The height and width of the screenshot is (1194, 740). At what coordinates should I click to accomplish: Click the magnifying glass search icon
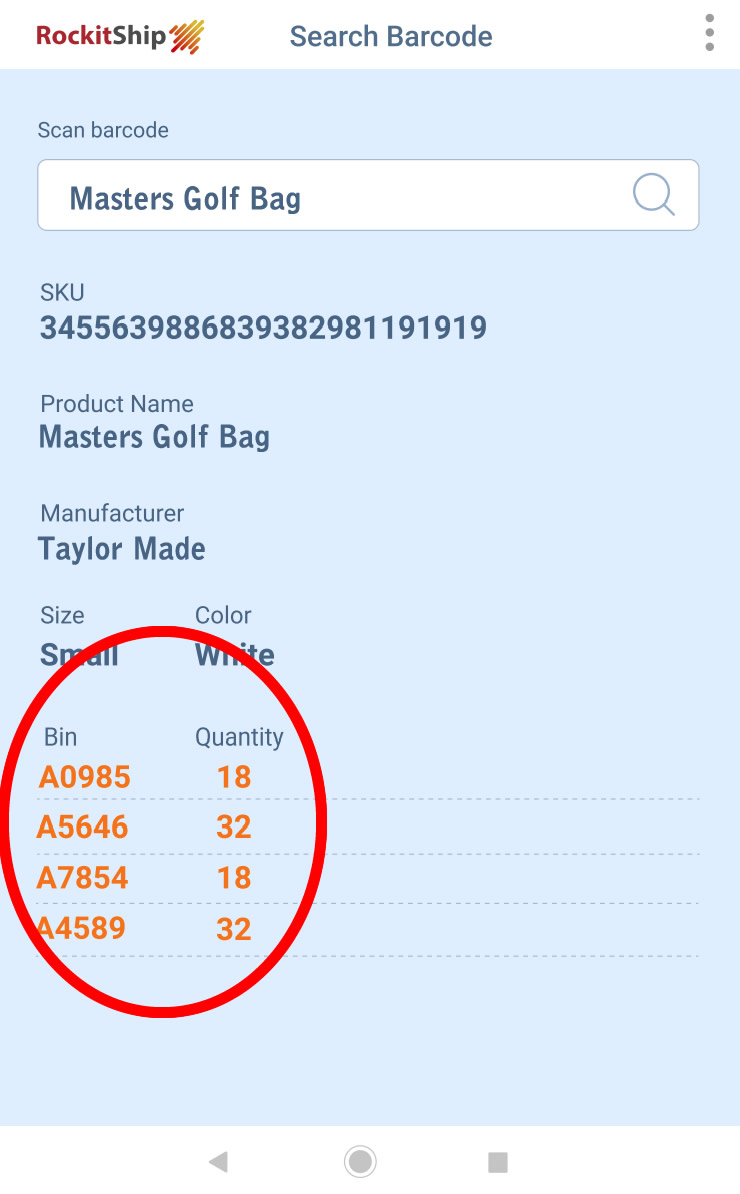pos(654,195)
